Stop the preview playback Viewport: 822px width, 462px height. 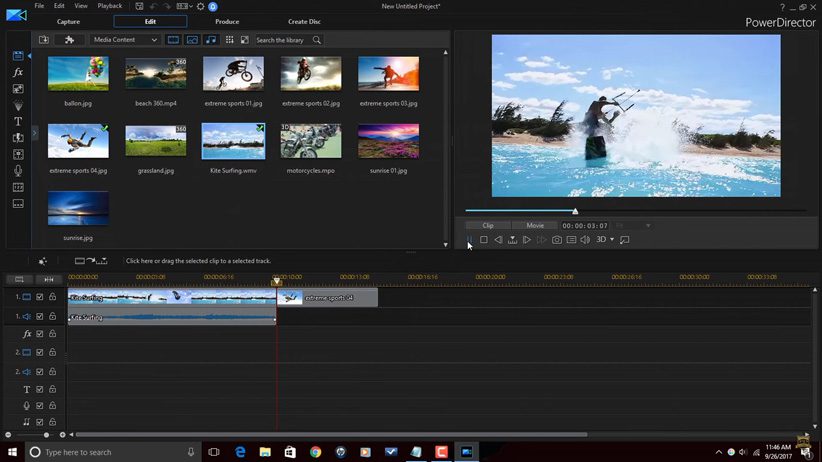pos(483,240)
